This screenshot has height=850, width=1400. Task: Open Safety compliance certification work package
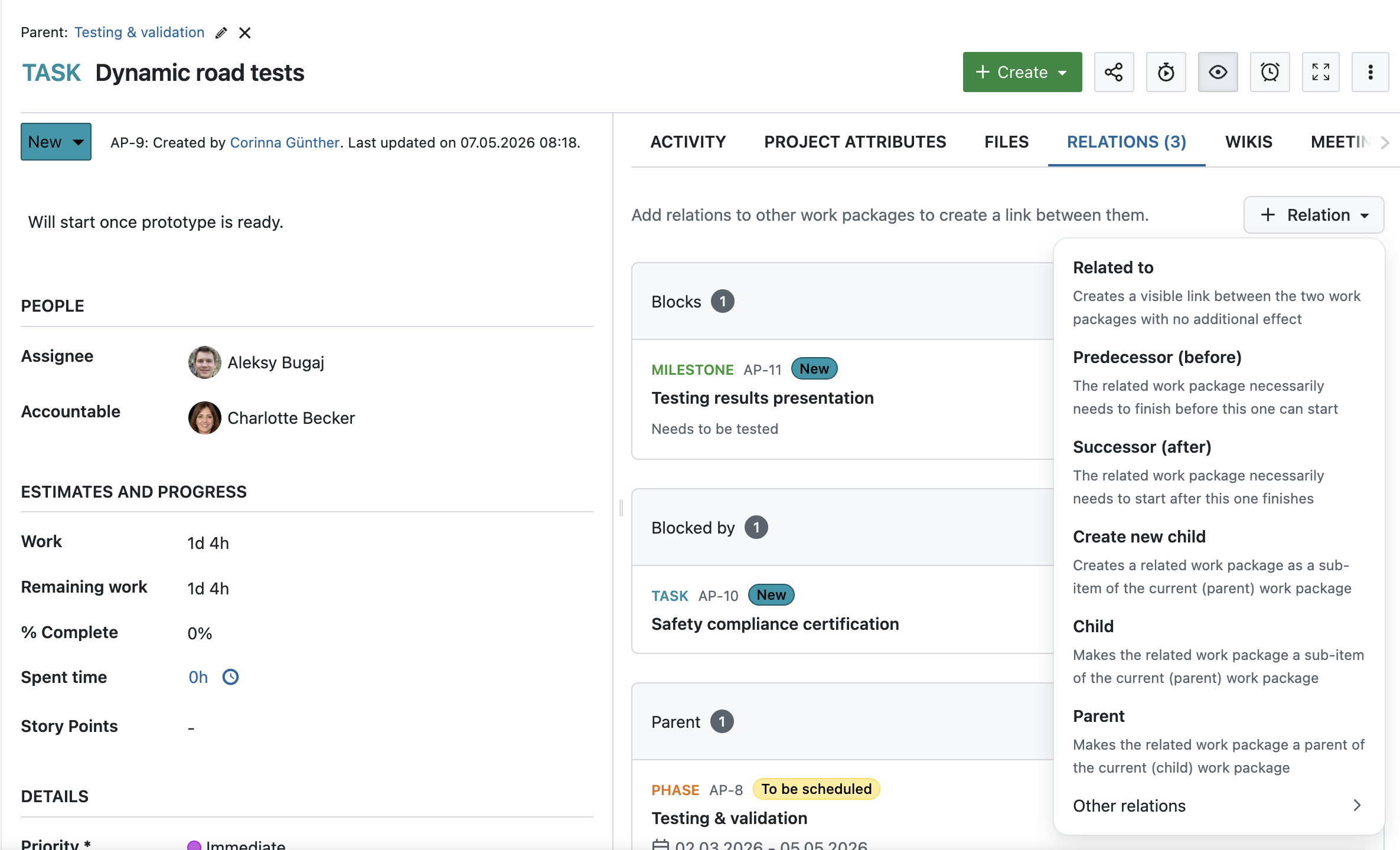(x=775, y=624)
